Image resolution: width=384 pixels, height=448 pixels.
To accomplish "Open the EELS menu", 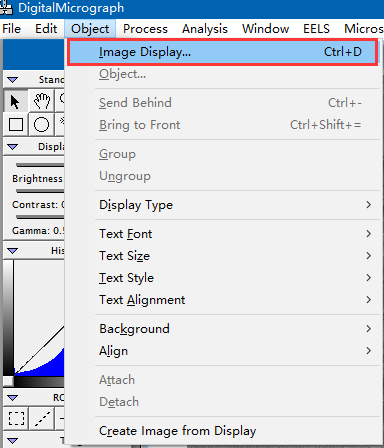I will click(316, 29).
